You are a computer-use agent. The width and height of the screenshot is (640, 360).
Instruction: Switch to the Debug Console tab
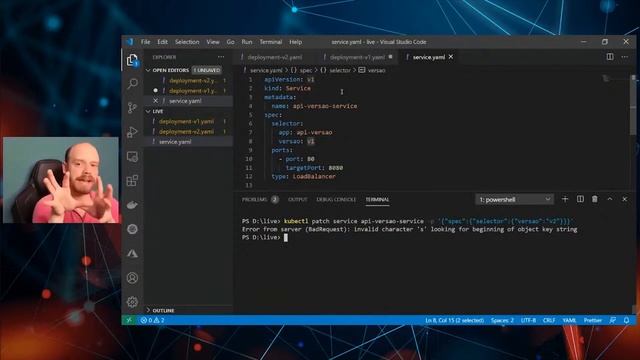(x=336, y=199)
